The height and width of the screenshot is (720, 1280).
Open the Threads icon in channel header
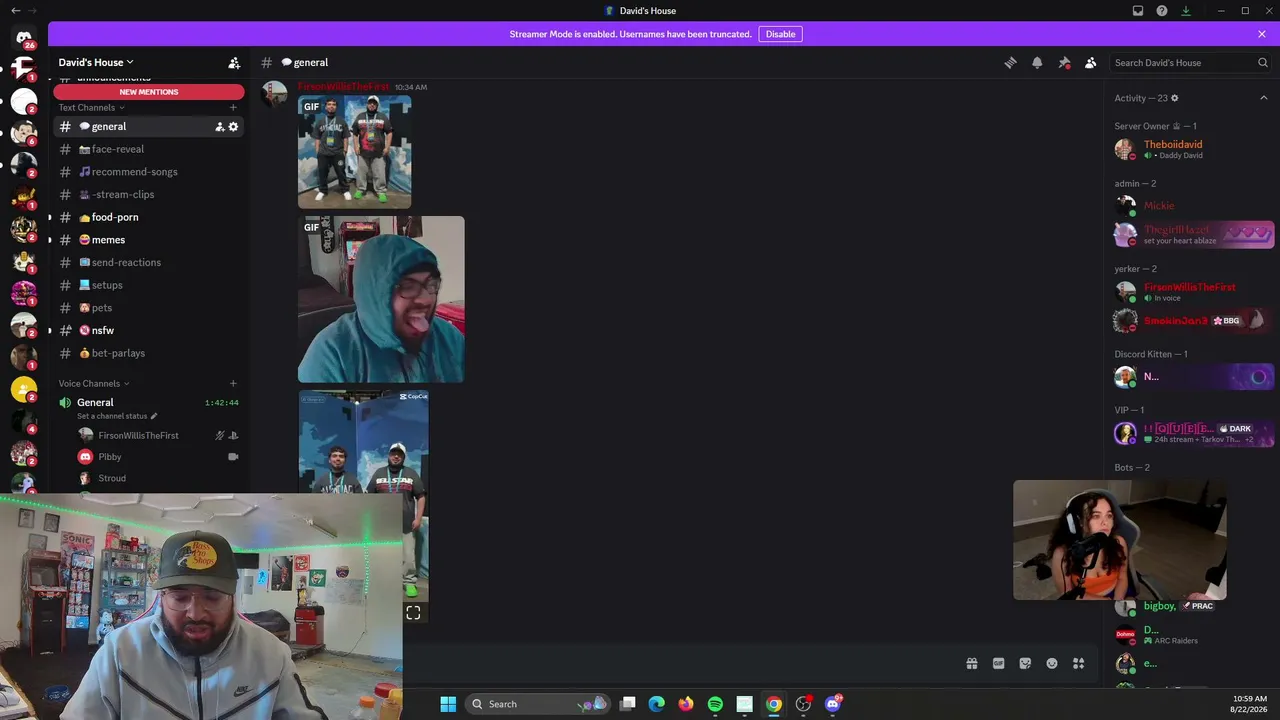click(x=1010, y=62)
